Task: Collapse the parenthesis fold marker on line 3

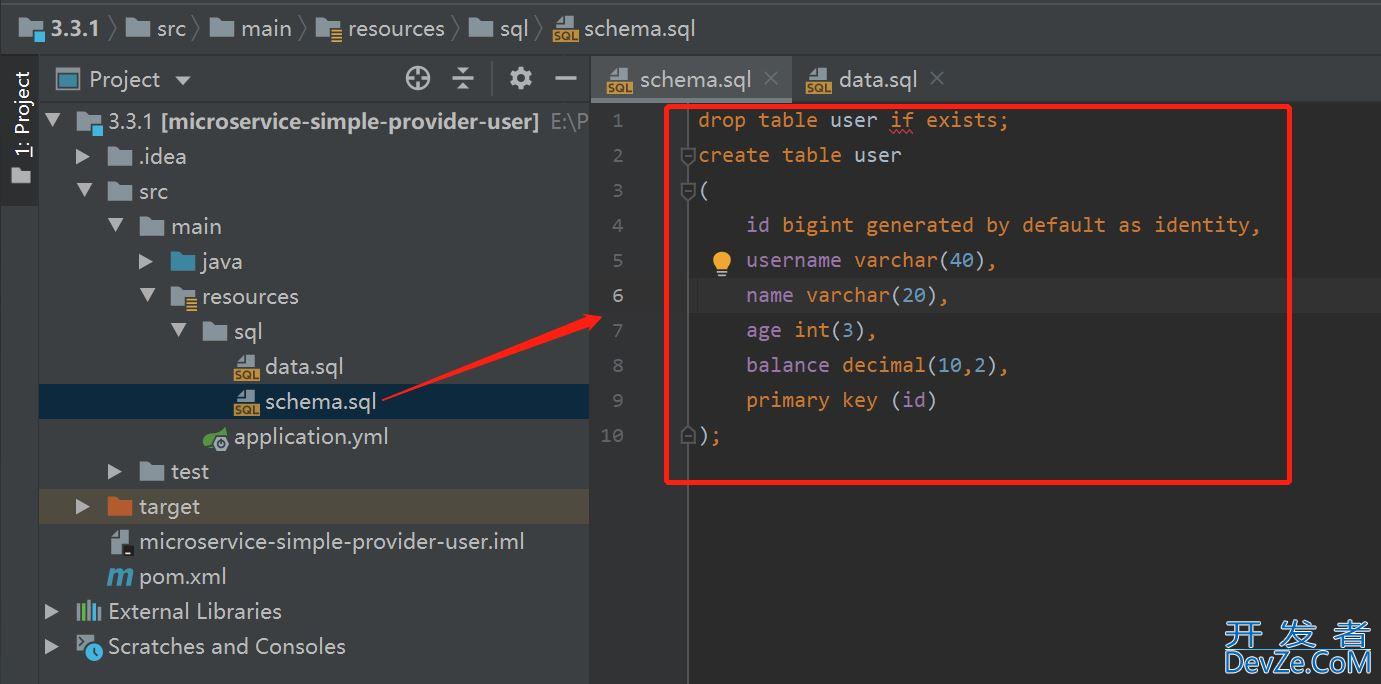Action: pyautogui.click(x=688, y=191)
